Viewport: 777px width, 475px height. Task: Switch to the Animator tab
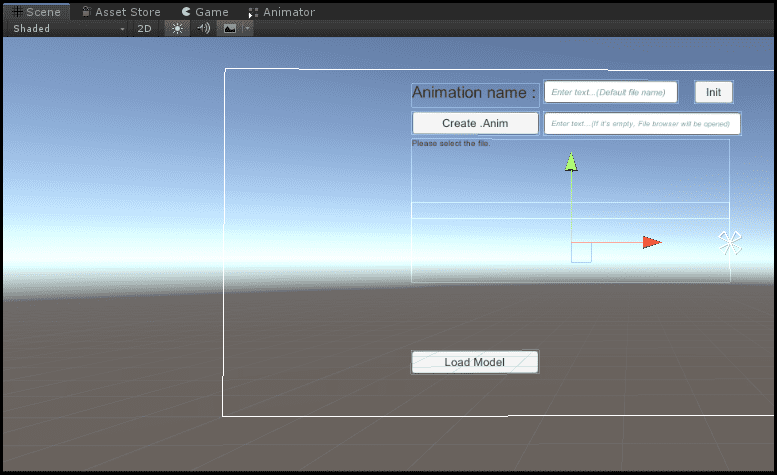click(x=281, y=12)
